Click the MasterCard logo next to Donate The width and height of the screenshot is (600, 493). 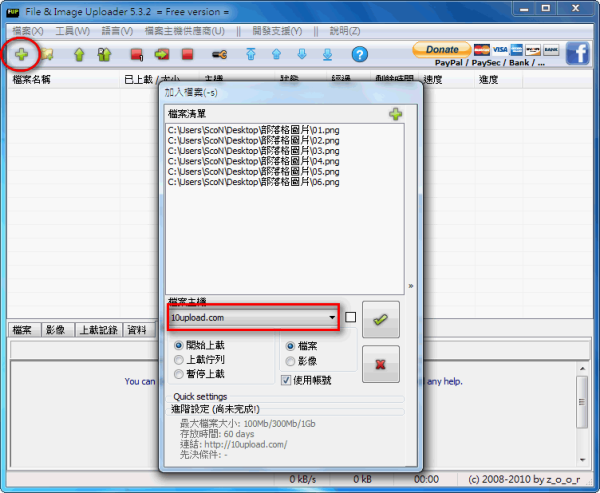click(482, 50)
